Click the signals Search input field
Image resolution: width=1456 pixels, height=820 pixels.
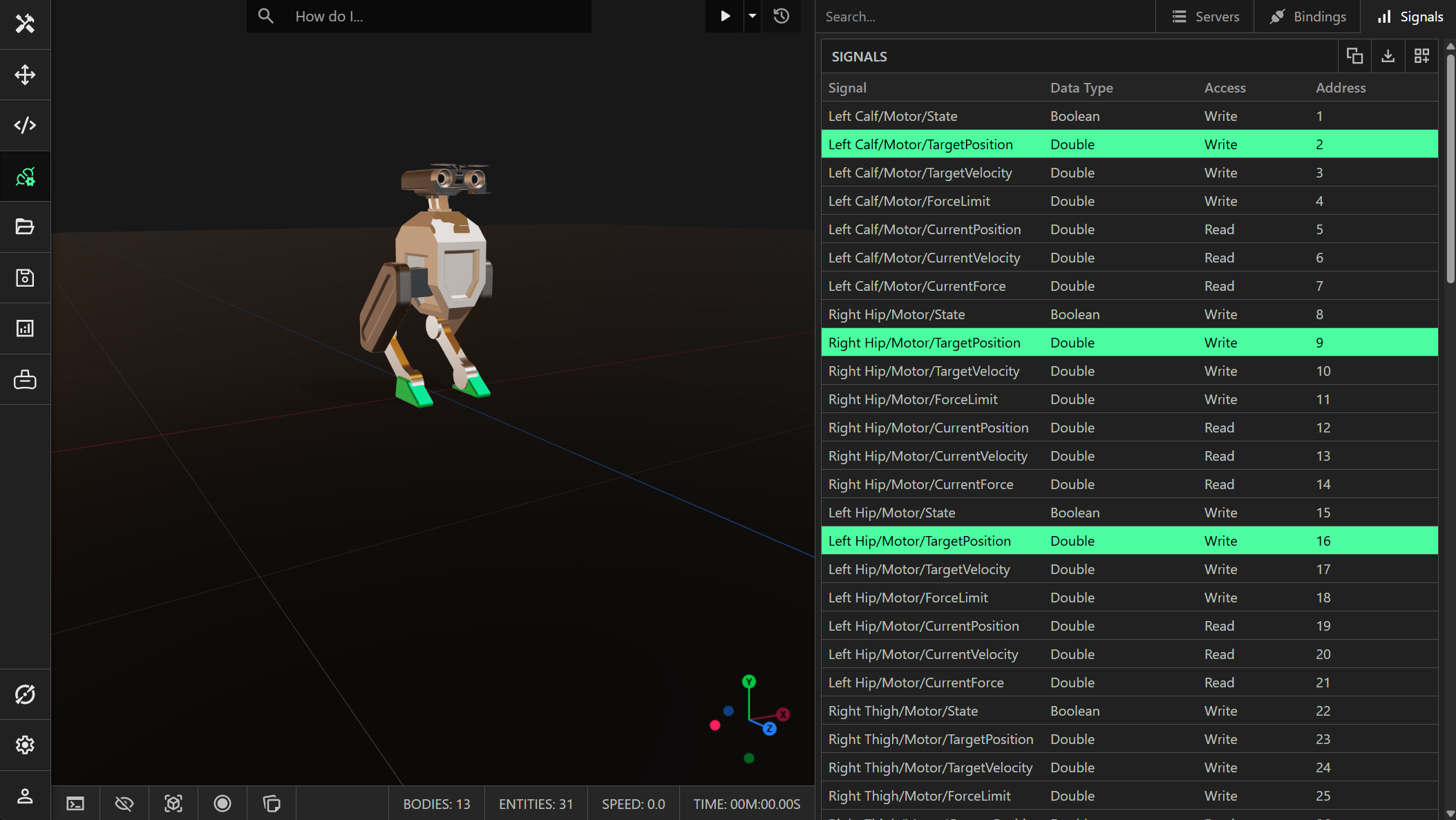[985, 17]
